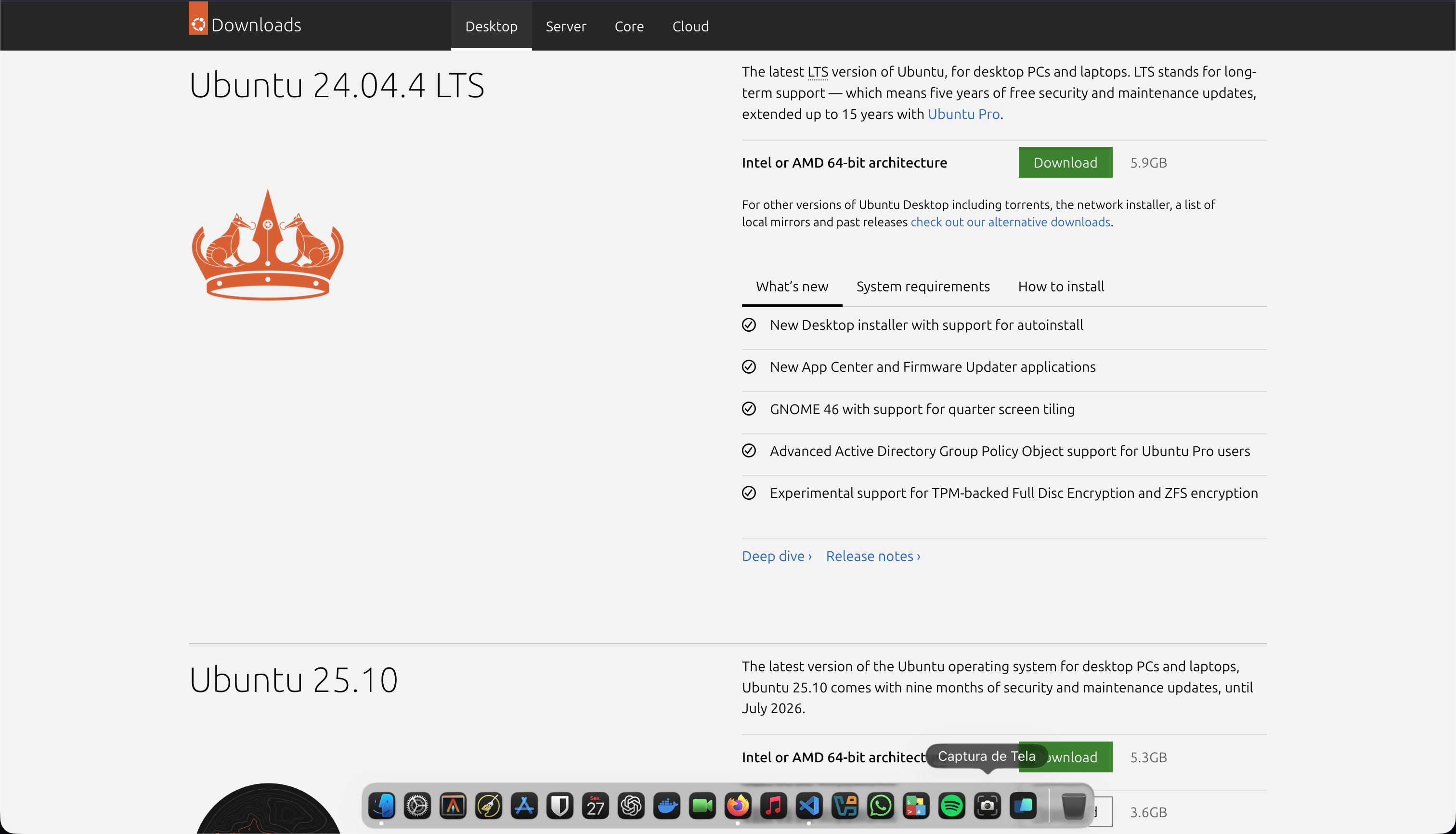Image resolution: width=1456 pixels, height=834 pixels.
Task: Switch to the How to install tab
Action: point(1061,287)
